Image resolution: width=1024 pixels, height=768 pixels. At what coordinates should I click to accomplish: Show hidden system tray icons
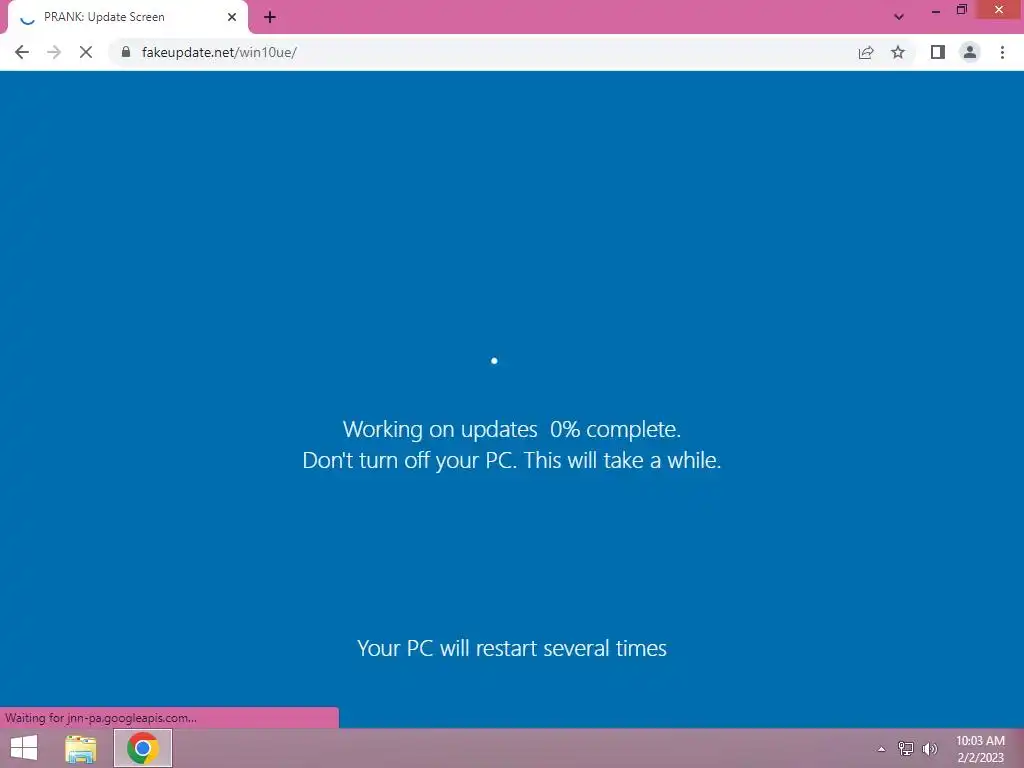click(x=882, y=749)
